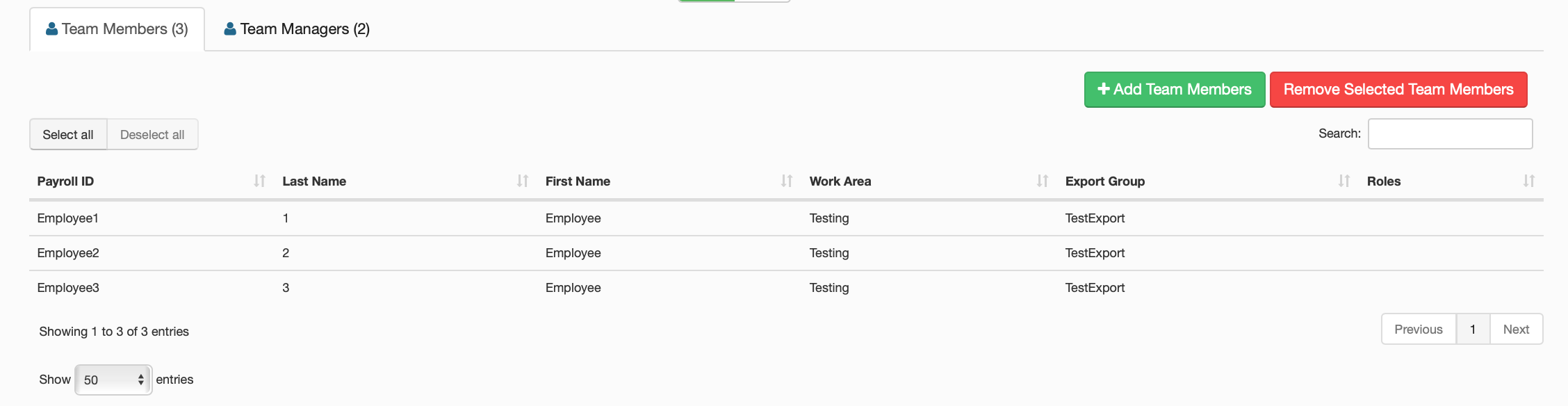Click Deselect all button
This screenshot has width=1568, height=406.
click(152, 134)
